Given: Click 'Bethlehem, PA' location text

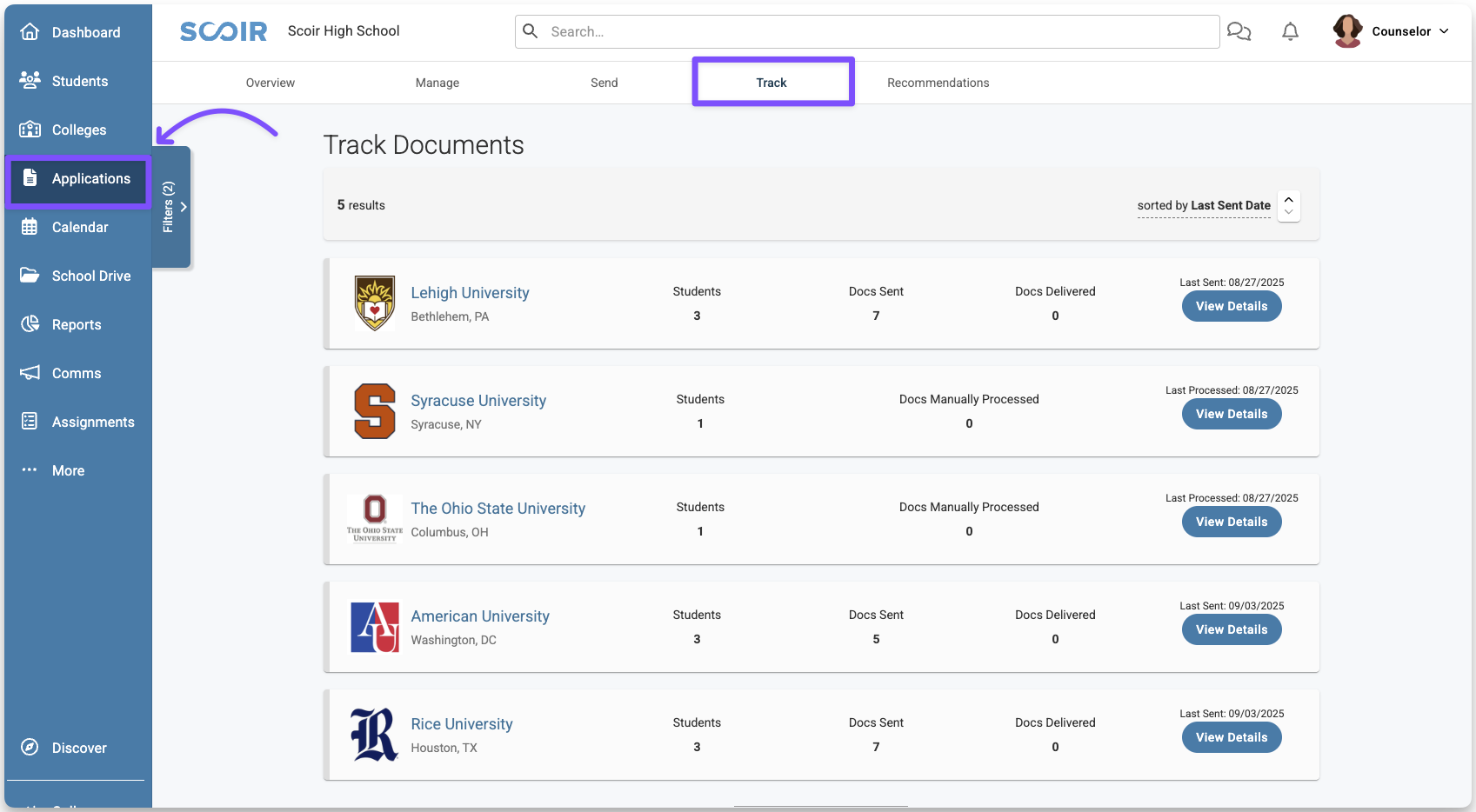Looking at the screenshot, I should click(x=450, y=316).
